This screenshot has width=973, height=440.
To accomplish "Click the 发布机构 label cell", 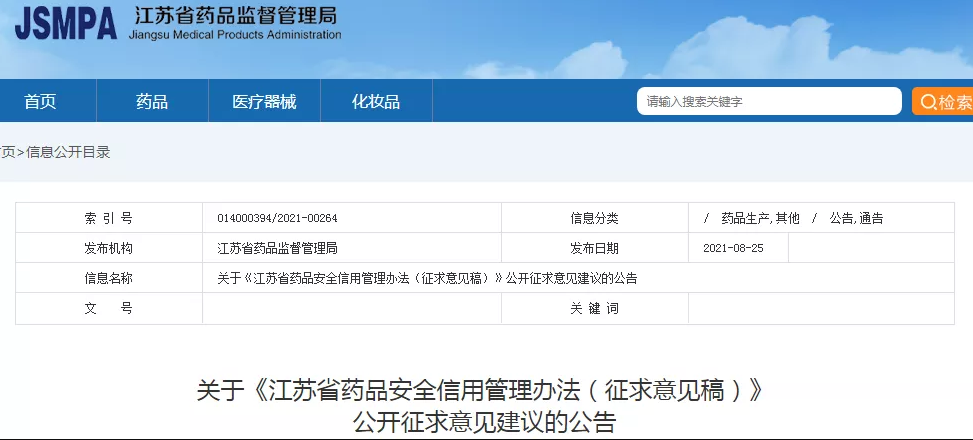I will coord(109,248).
